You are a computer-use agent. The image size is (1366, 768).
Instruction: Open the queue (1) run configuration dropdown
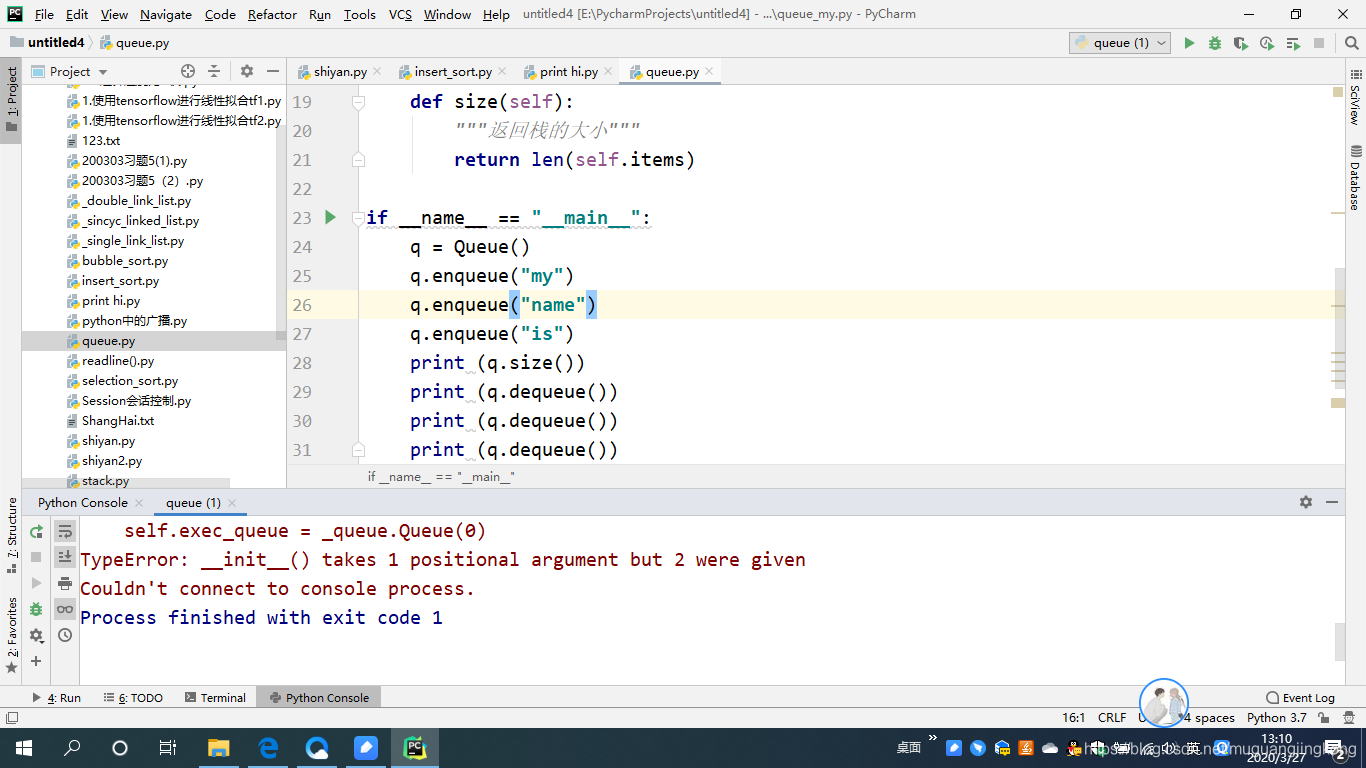tap(1120, 43)
